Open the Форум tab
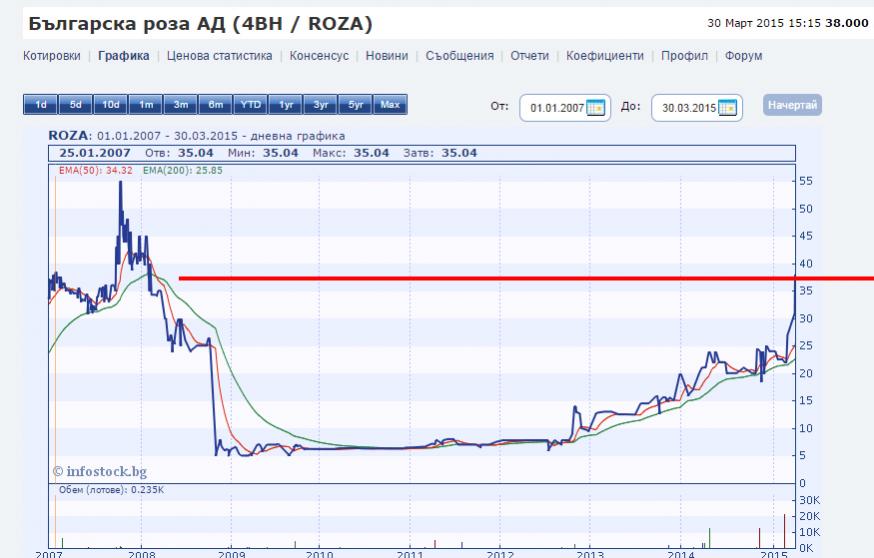This screenshot has height=558, width=874. coord(744,56)
